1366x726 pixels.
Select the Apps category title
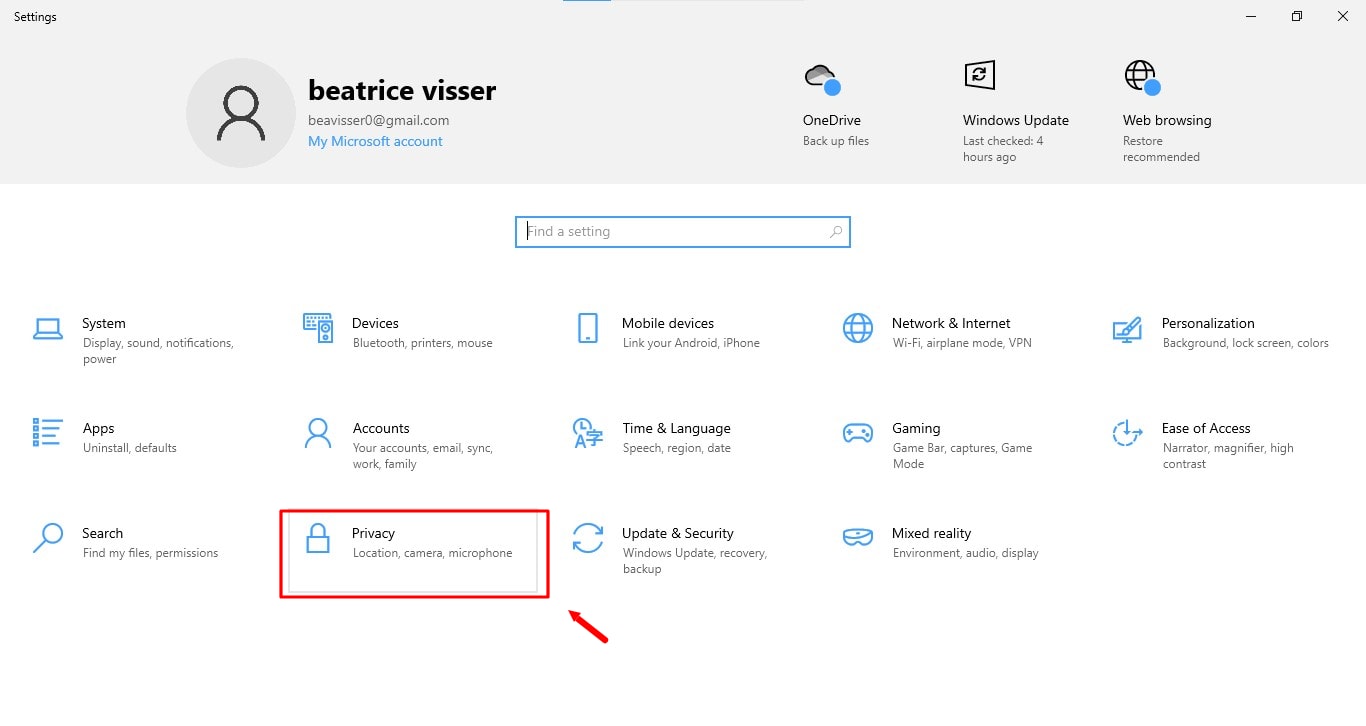[98, 428]
